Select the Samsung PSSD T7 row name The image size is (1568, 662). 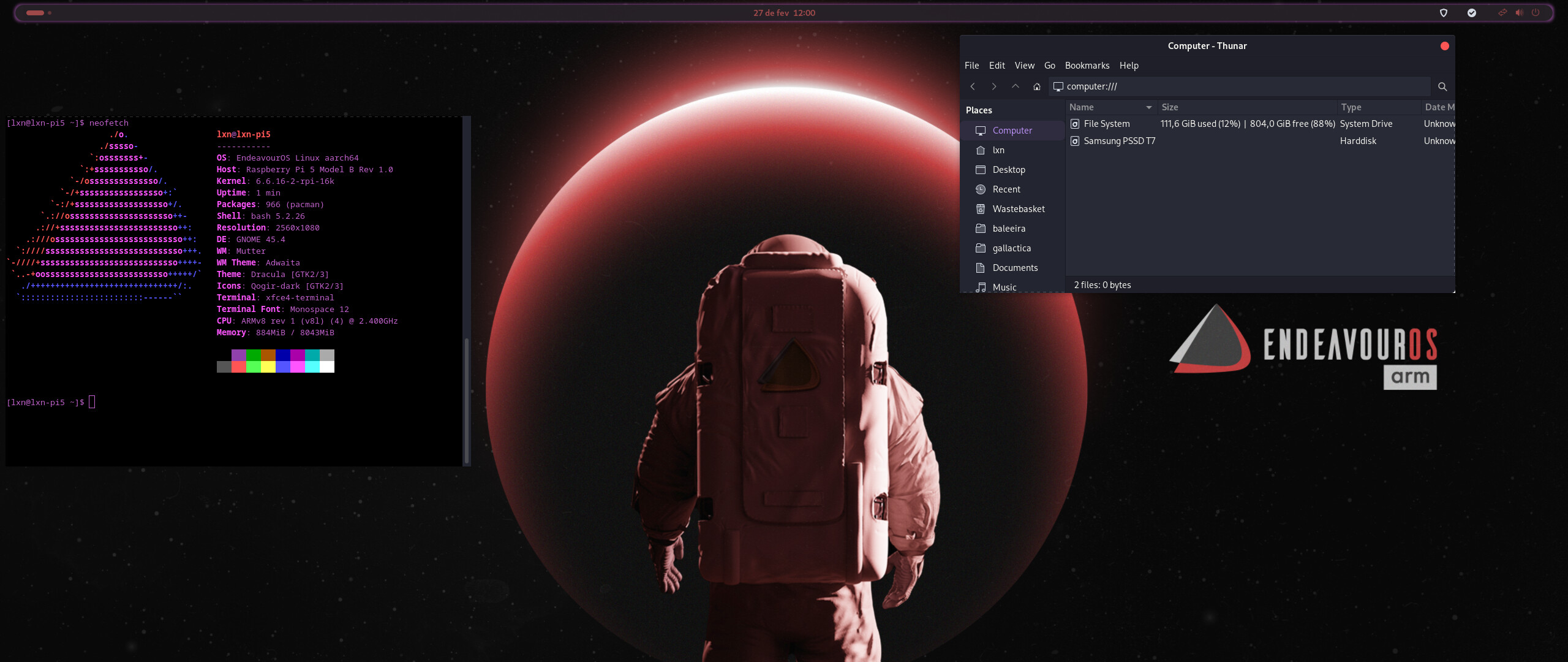(x=1120, y=141)
